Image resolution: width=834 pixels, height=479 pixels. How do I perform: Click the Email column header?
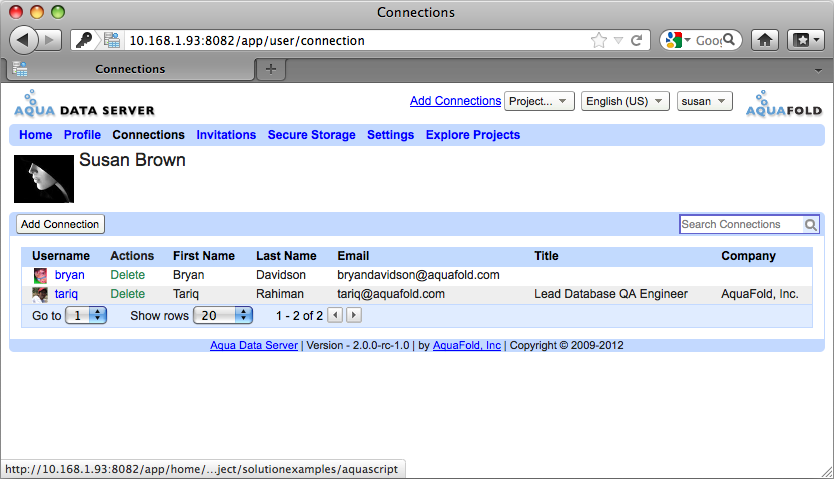click(x=353, y=256)
